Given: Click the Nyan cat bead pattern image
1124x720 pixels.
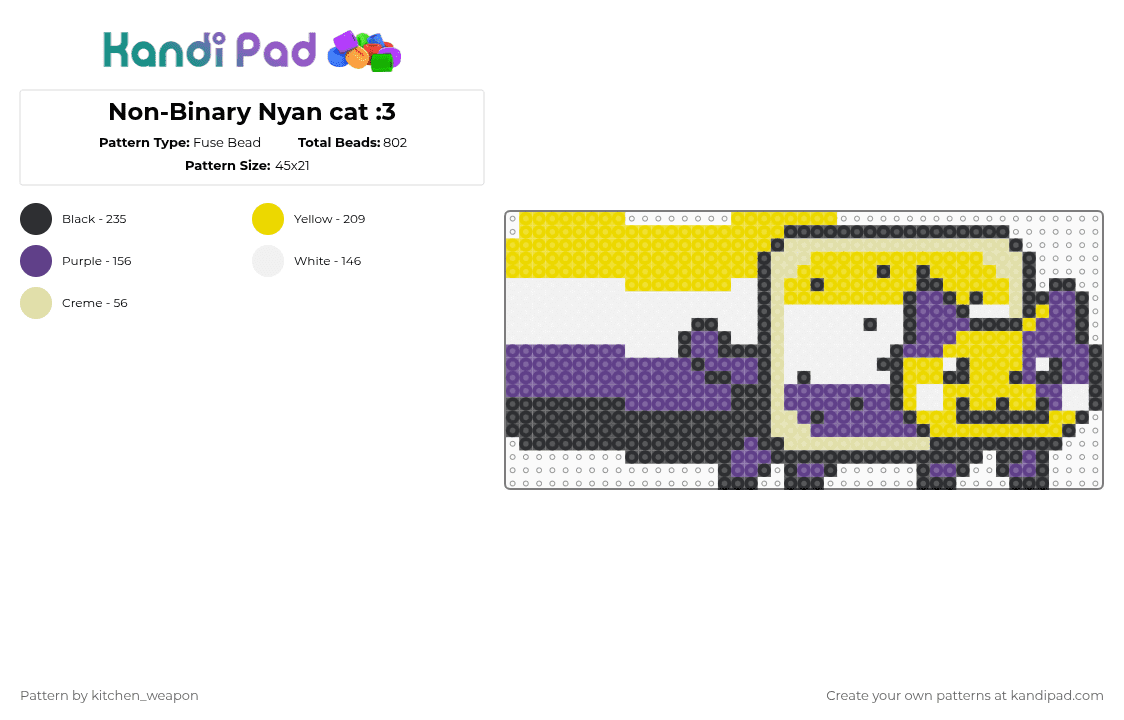Looking at the screenshot, I should coord(804,350).
